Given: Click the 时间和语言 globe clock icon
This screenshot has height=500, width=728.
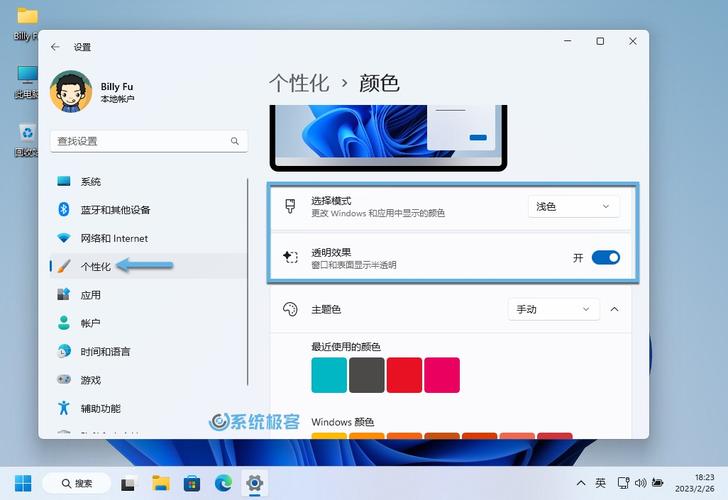Looking at the screenshot, I should click(x=64, y=351).
